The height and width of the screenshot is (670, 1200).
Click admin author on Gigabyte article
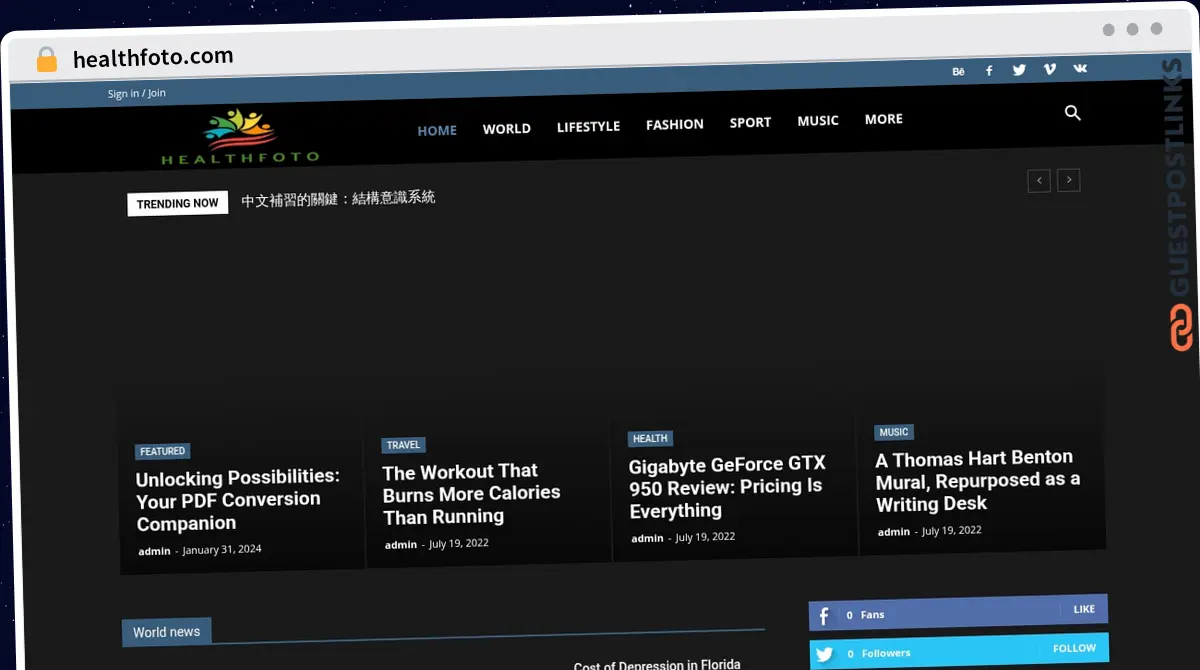647,538
